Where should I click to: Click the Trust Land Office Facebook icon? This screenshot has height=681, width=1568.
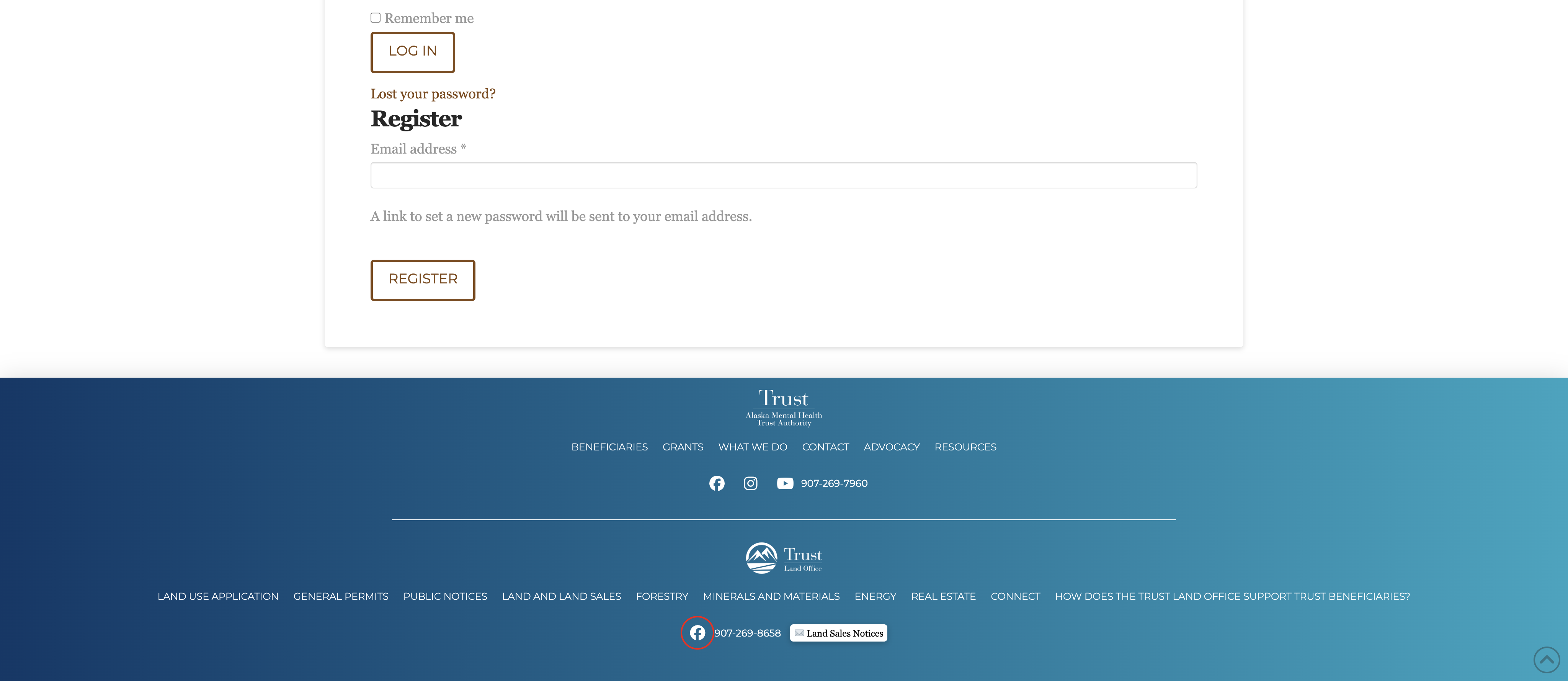tap(697, 633)
